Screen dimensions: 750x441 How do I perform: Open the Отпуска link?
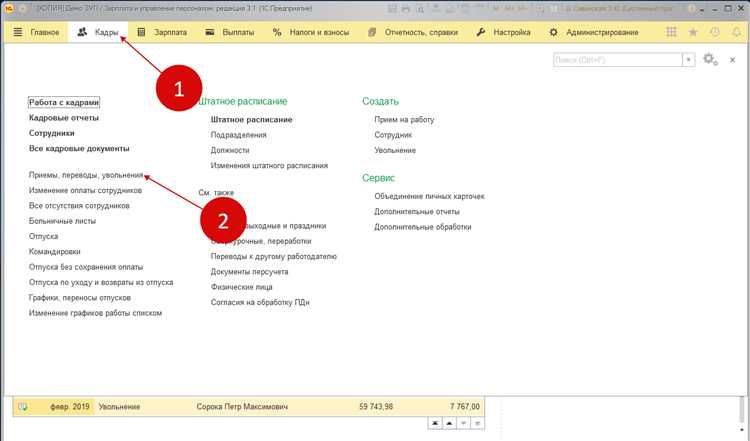tap(44, 236)
